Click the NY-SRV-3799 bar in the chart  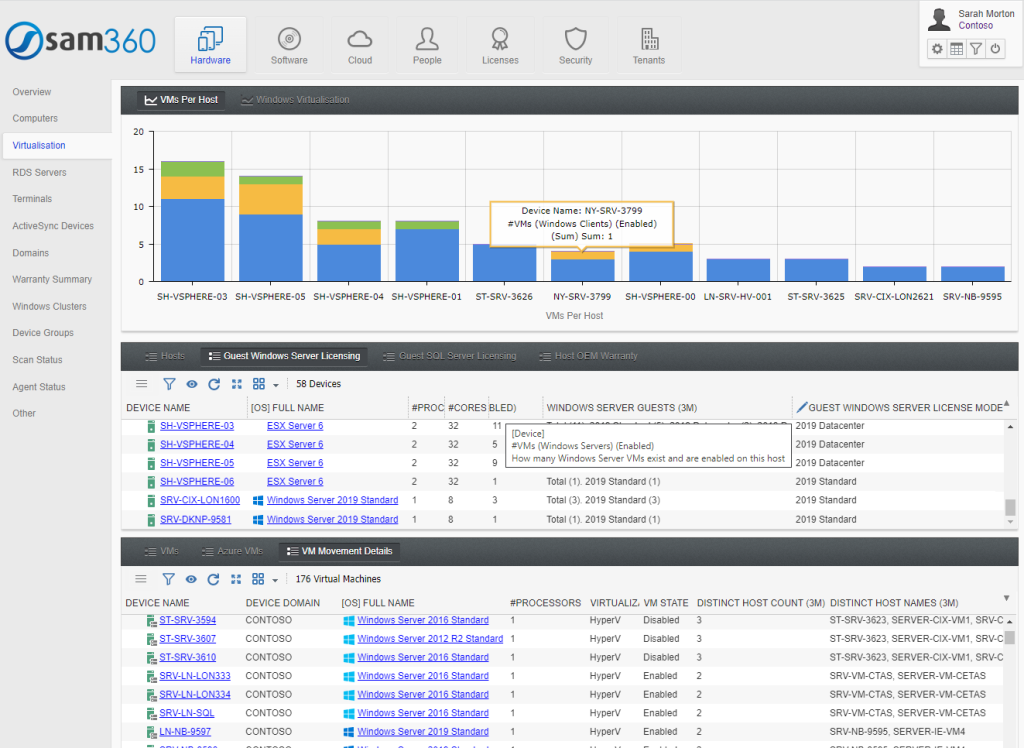[583, 266]
